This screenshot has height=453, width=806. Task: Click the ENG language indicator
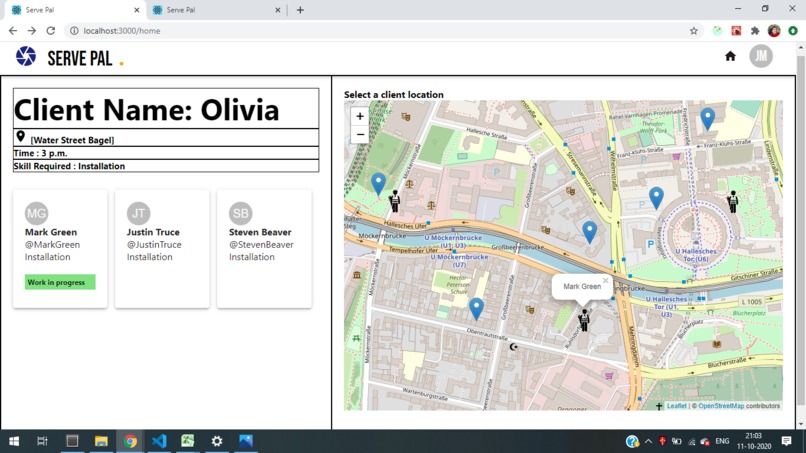click(722, 441)
